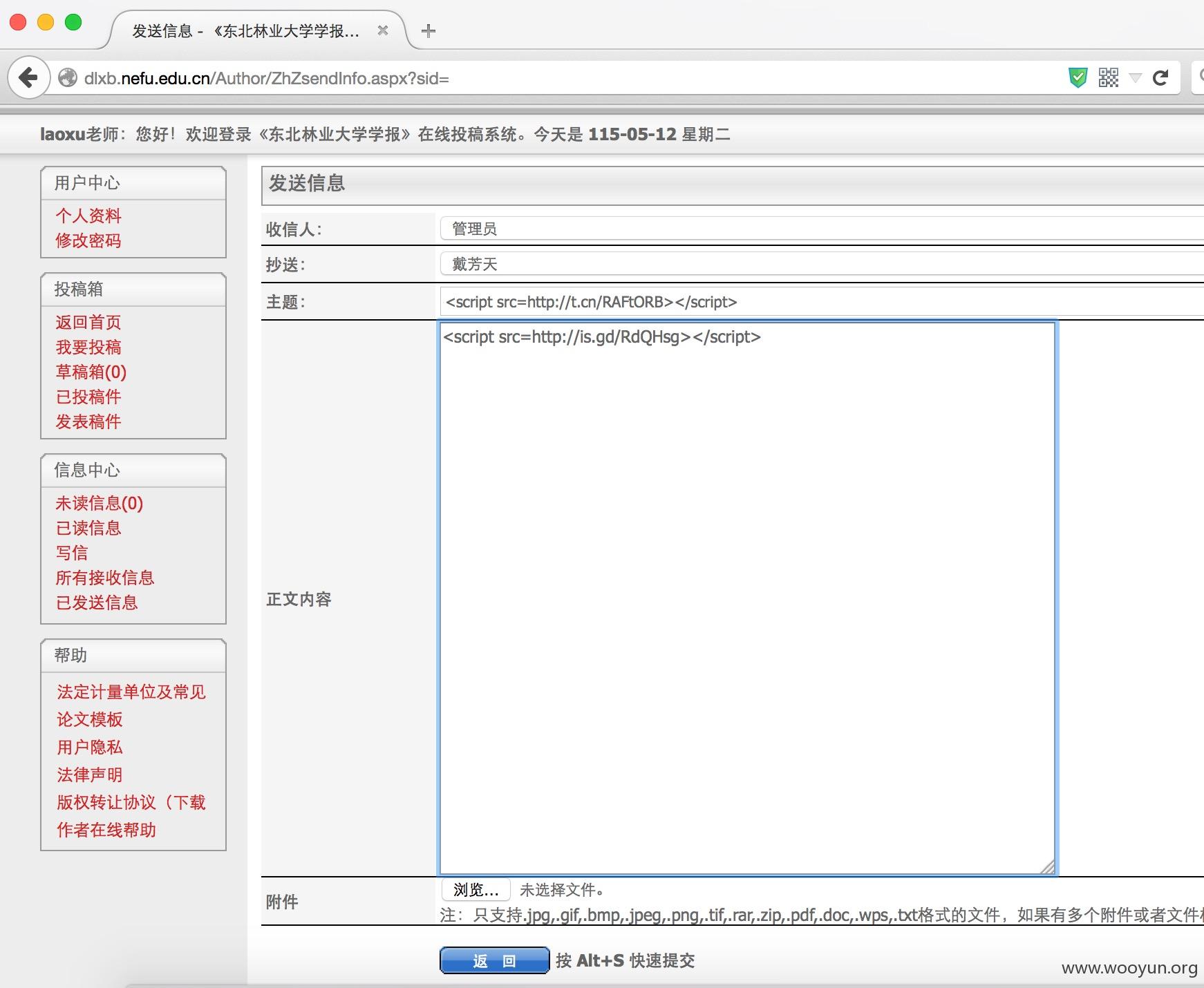
Task: Click the blue 返回 button
Action: click(x=494, y=960)
